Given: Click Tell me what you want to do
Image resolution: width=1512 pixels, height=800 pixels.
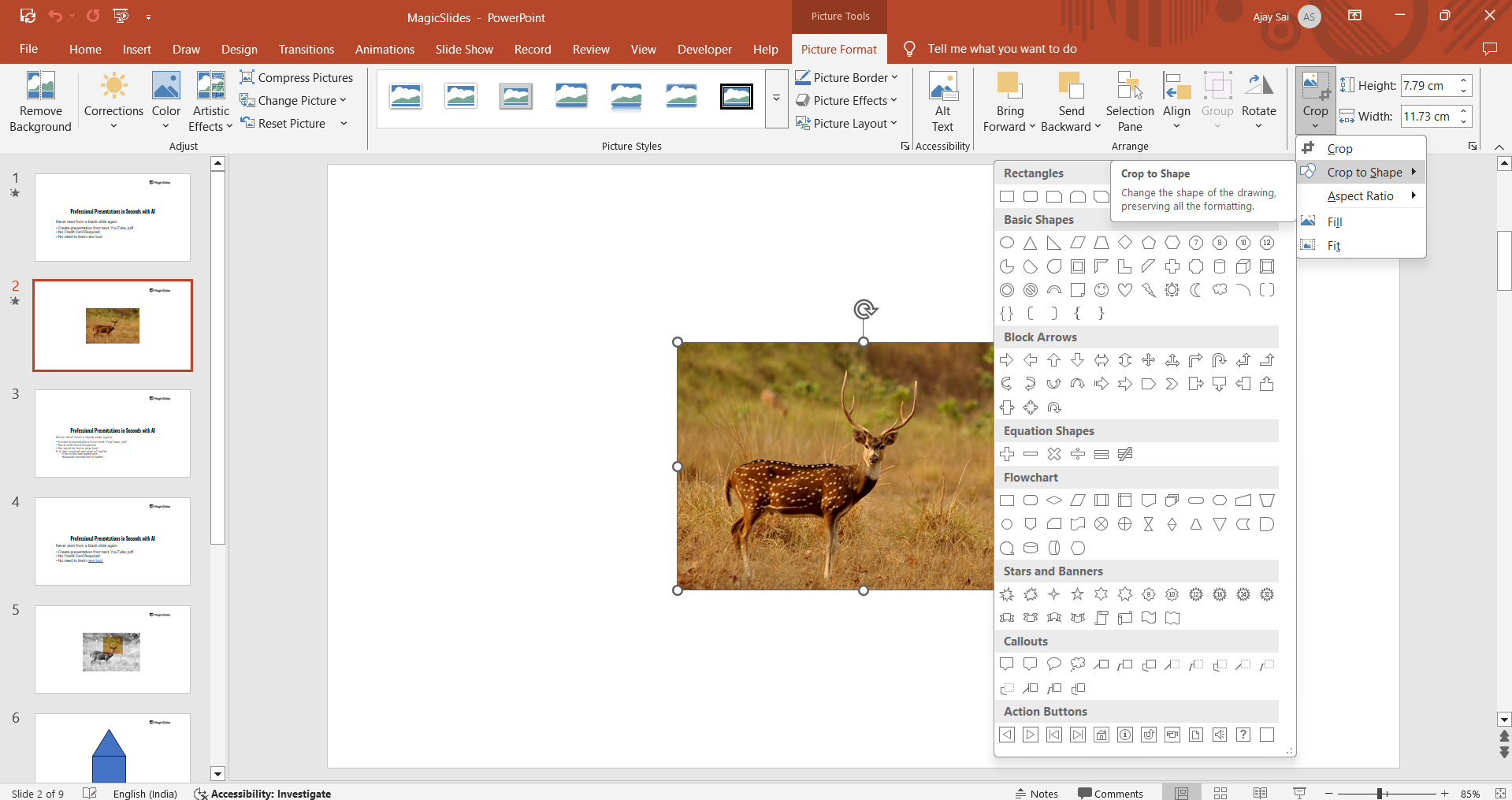Looking at the screenshot, I should click(1001, 48).
